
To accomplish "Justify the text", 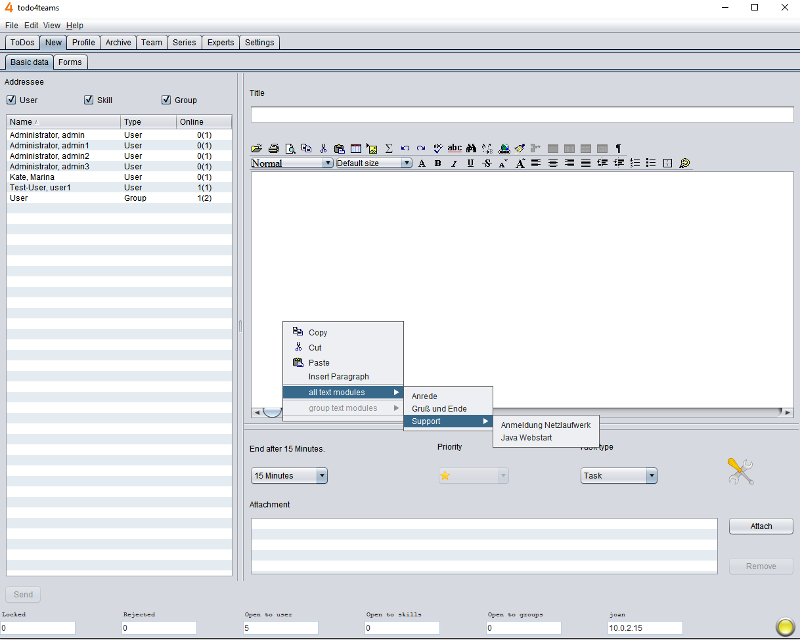I will [586, 163].
